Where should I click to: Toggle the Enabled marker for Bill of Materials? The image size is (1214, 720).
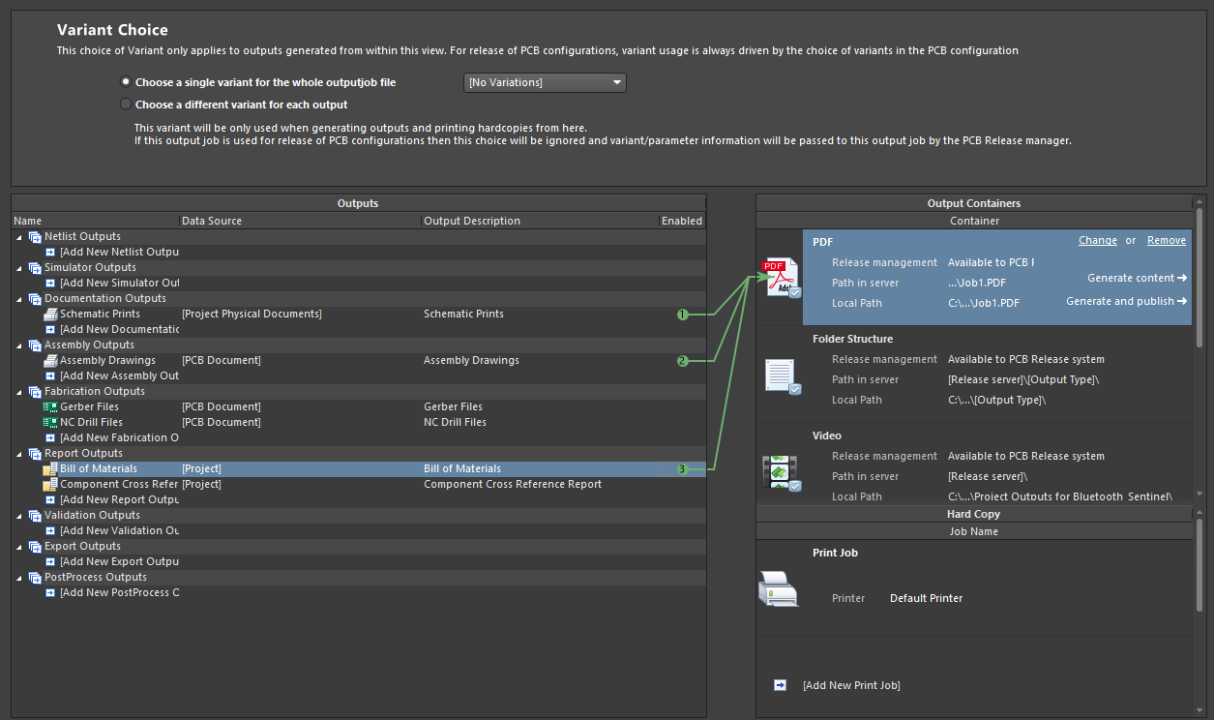683,469
